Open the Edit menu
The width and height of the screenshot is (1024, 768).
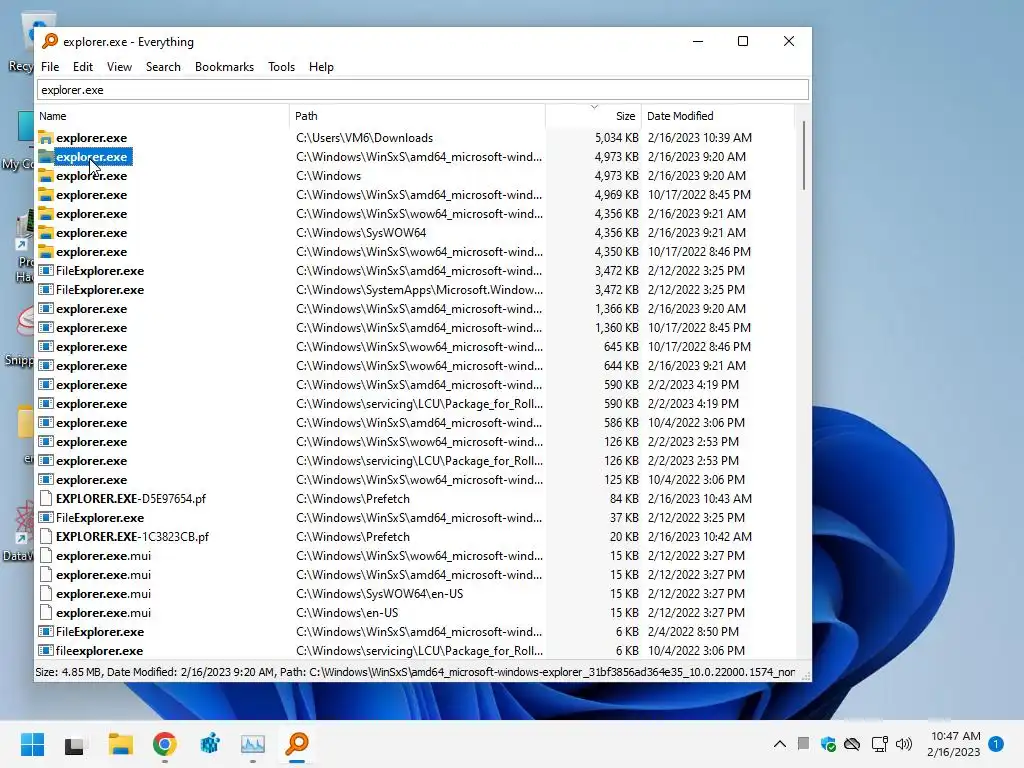point(82,67)
